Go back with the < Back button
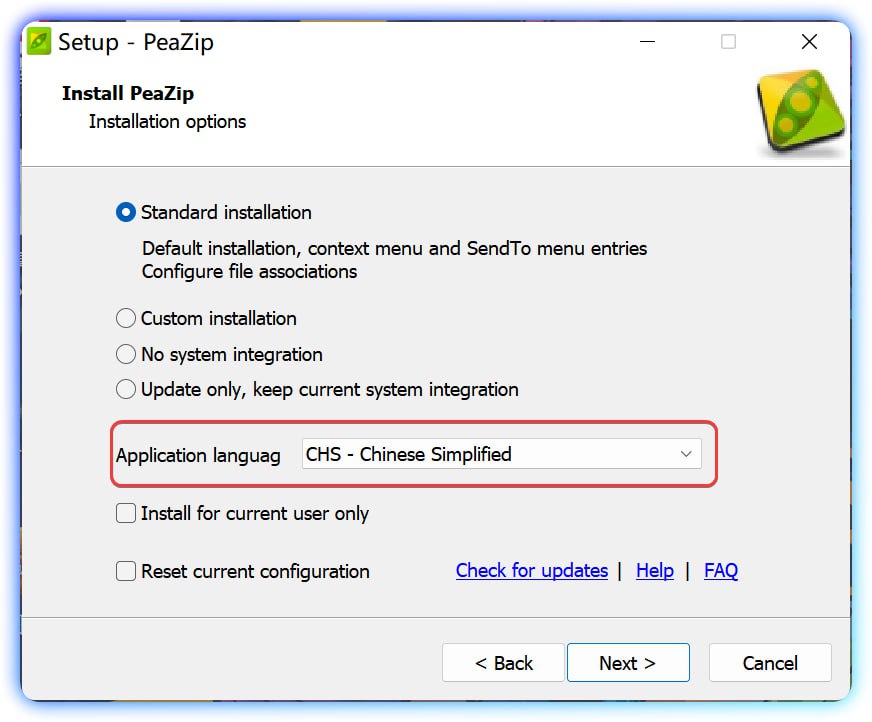 pyautogui.click(x=503, y=662)
